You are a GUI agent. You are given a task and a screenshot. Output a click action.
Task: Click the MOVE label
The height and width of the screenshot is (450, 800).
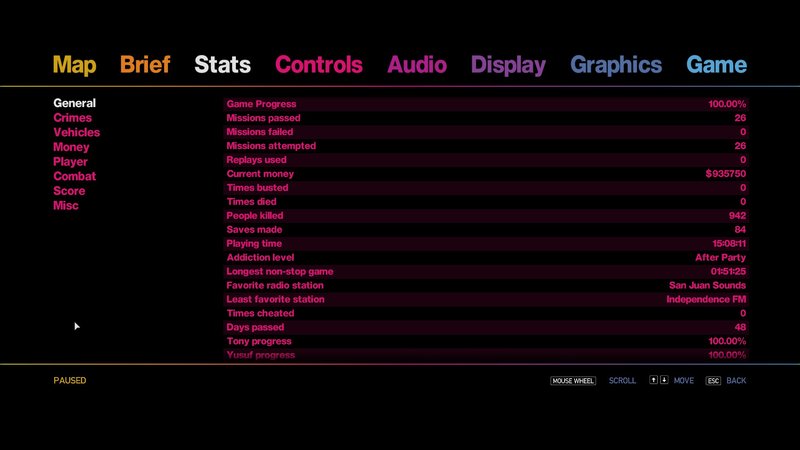tap(684, 381)
